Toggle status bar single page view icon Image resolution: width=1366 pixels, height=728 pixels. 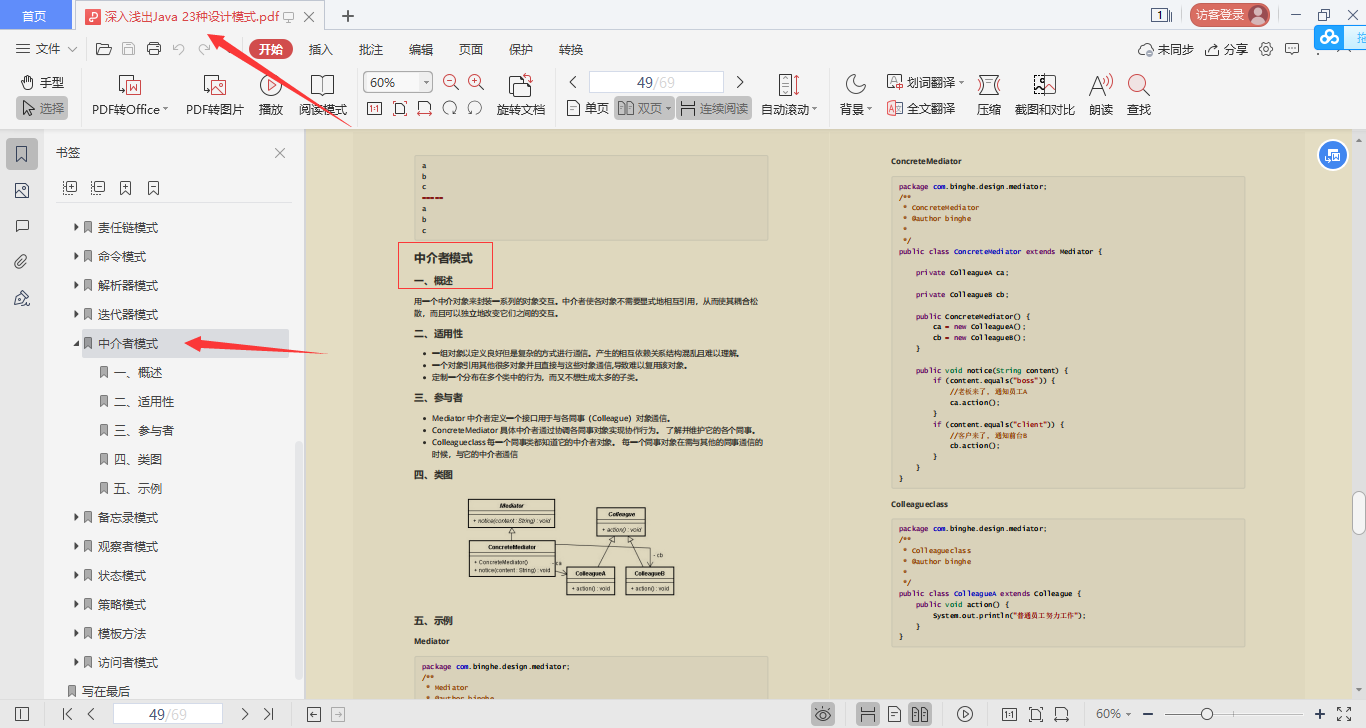894,714
